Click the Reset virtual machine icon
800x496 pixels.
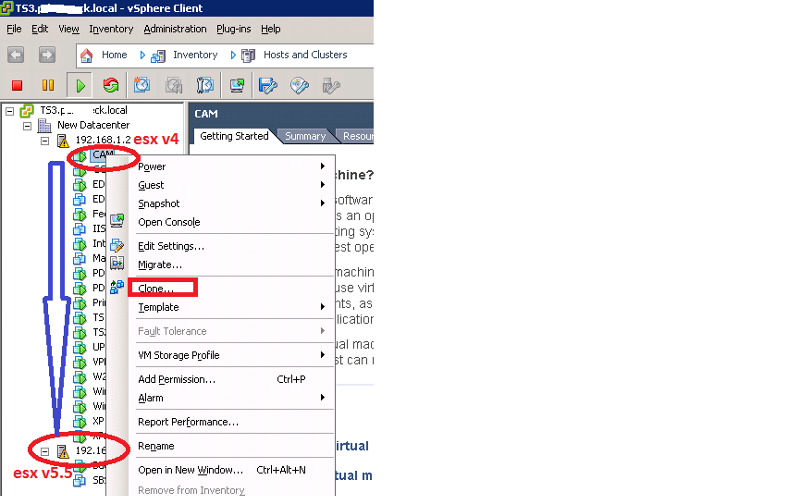(x=110, y=85)
